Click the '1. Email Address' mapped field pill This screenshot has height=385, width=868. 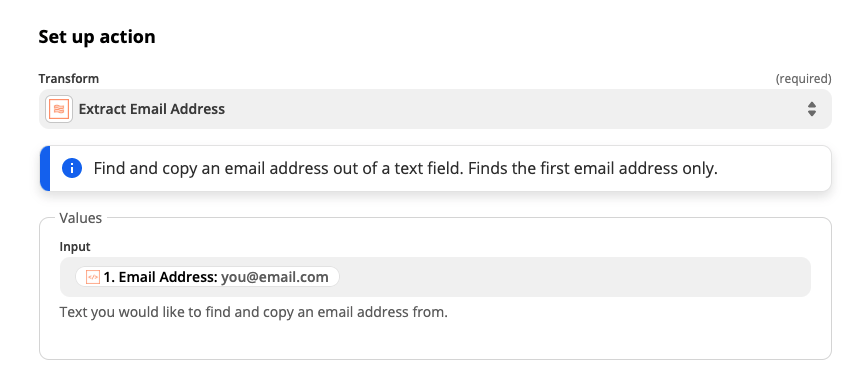[208, 277]
